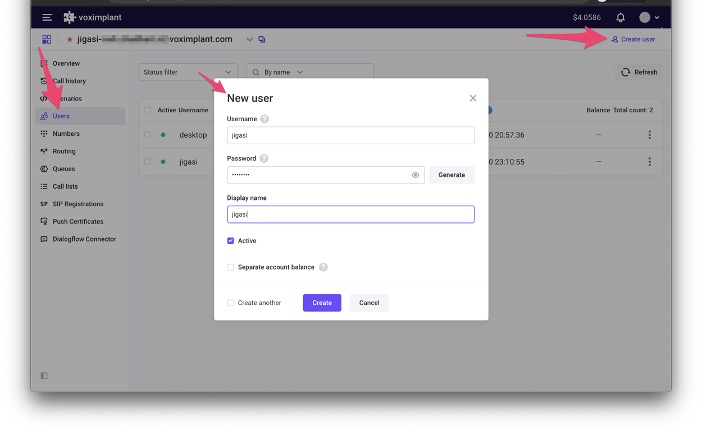This screenshot has width=702, height=432.
Task: Collapse the sidebar with the bottom panel icon
Action: [x=44, y=376]
